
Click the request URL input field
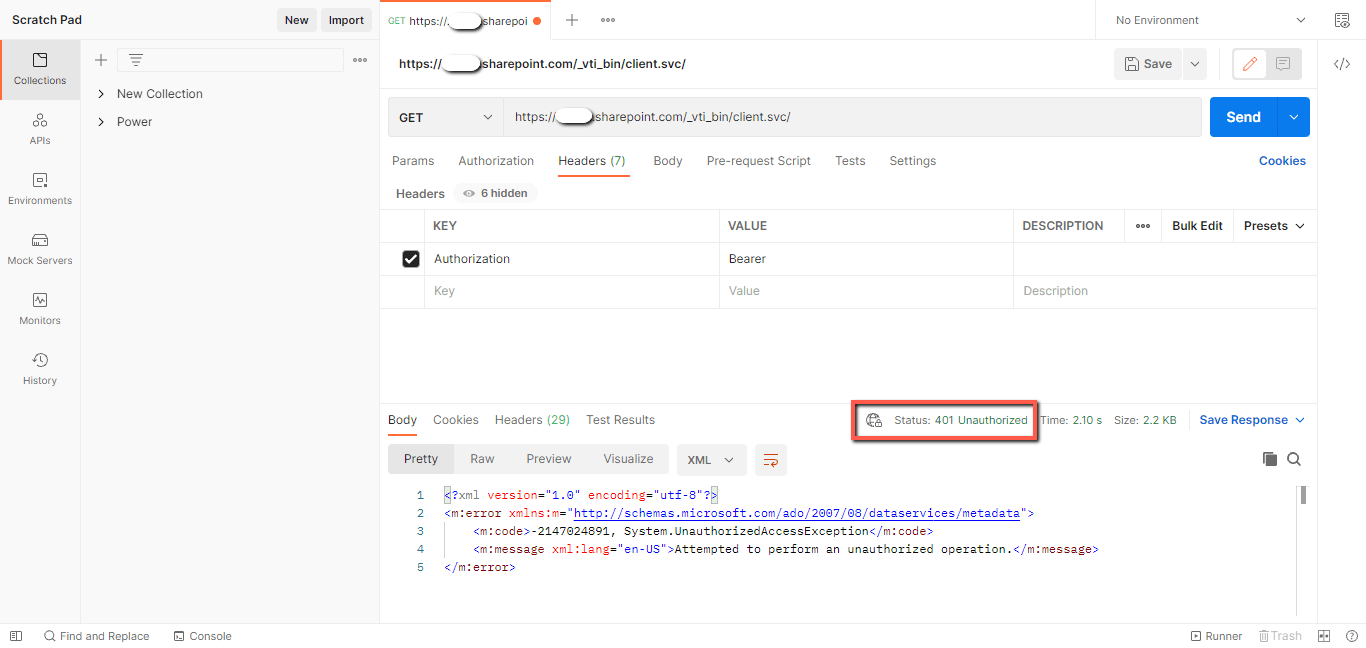852,117
